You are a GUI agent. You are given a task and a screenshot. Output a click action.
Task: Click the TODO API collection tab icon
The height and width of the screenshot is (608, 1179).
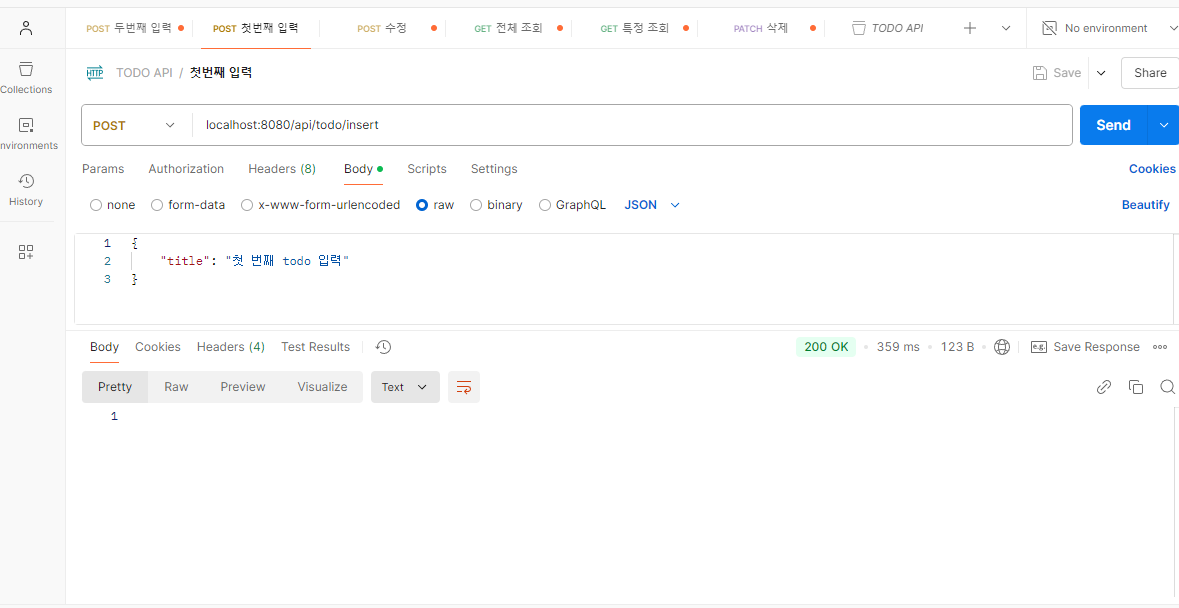point(859,29)
